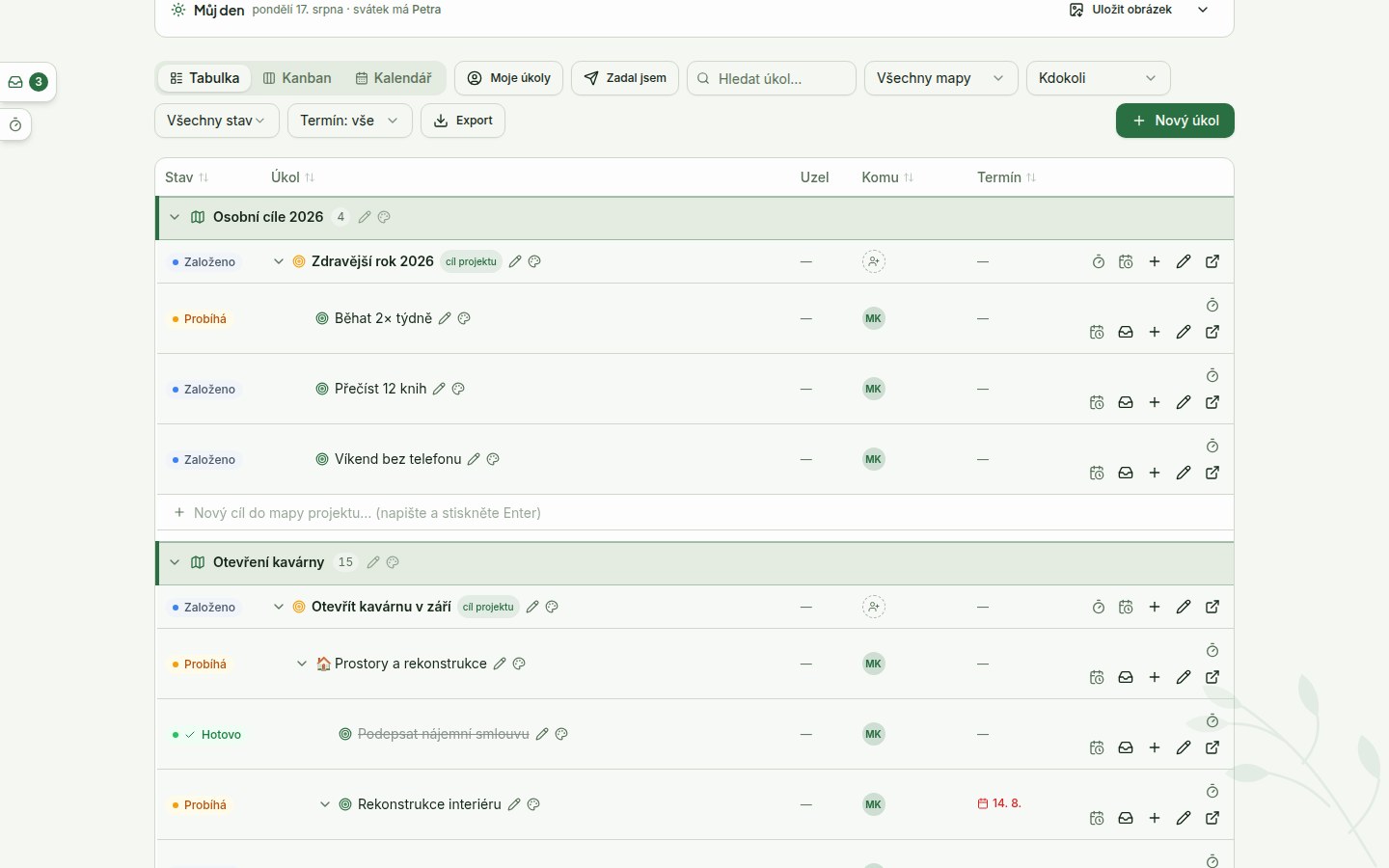Create a task with Nový úkol
The width and height of the screenshot is (1389, 868).
1175,121
